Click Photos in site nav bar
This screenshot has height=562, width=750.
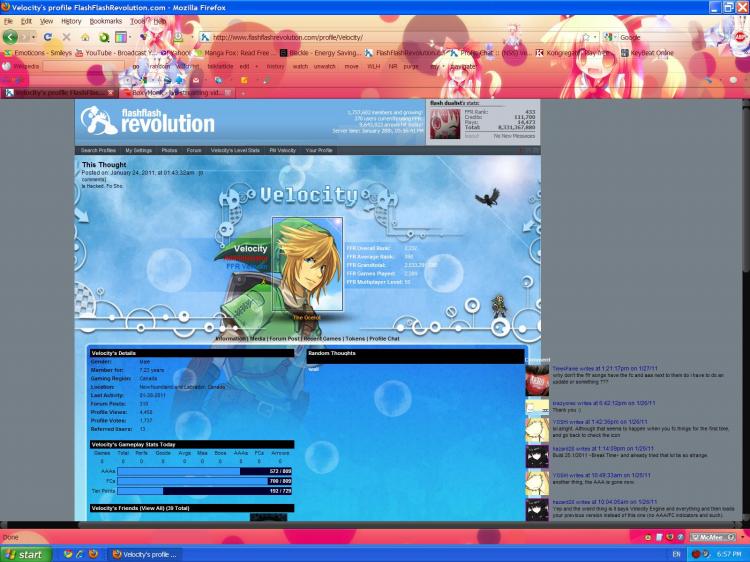[x=169, y=150]
